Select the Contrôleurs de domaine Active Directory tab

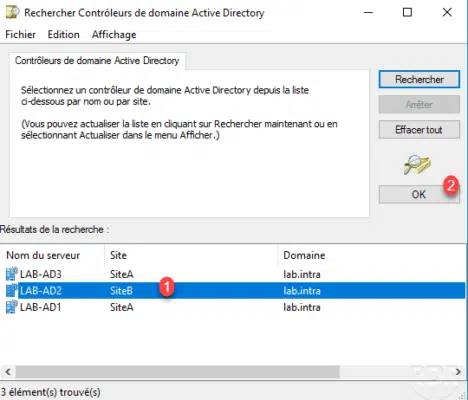[97, 61]
